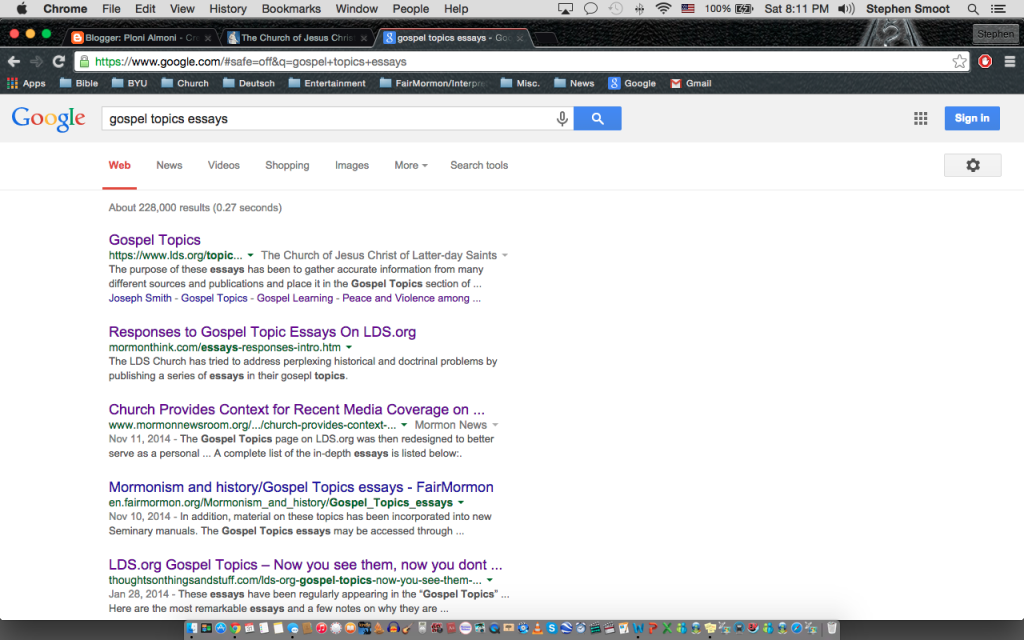Select the News search tab

pos(169,165)
